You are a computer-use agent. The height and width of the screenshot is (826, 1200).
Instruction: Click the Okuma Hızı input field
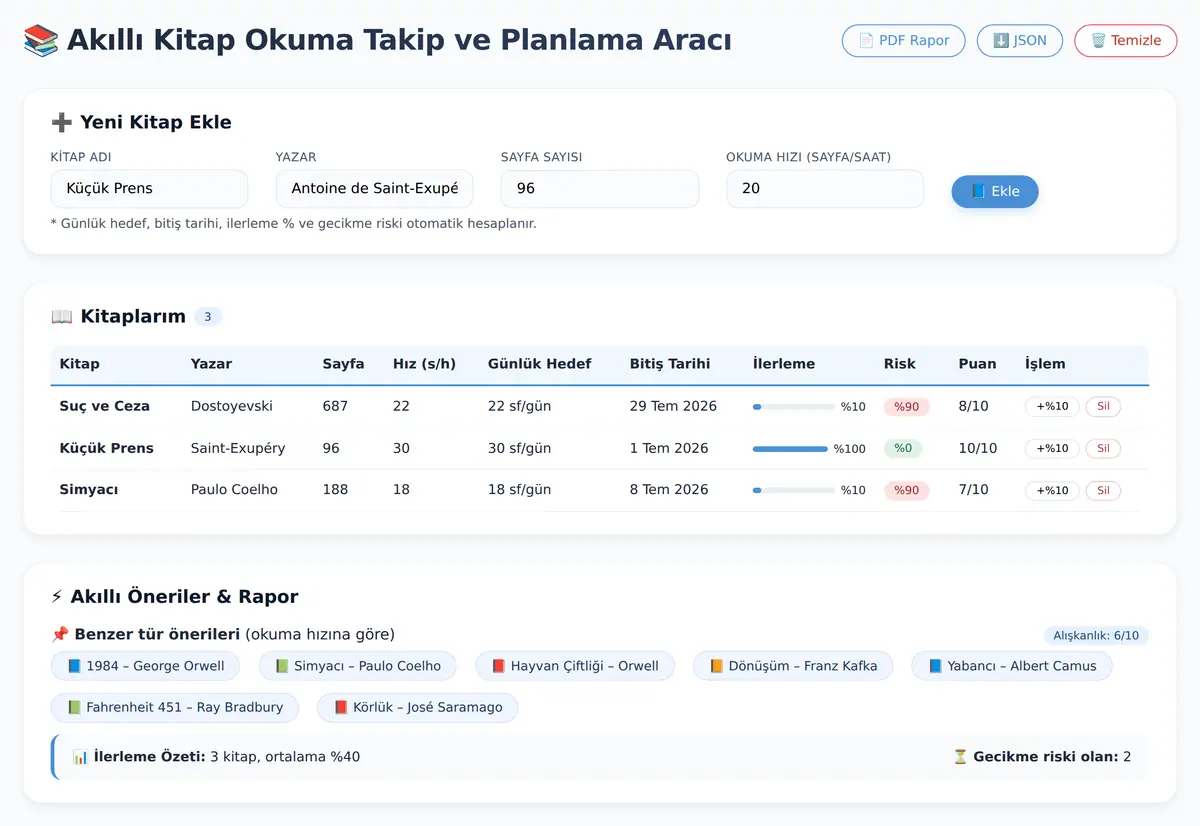click(825, 188)
